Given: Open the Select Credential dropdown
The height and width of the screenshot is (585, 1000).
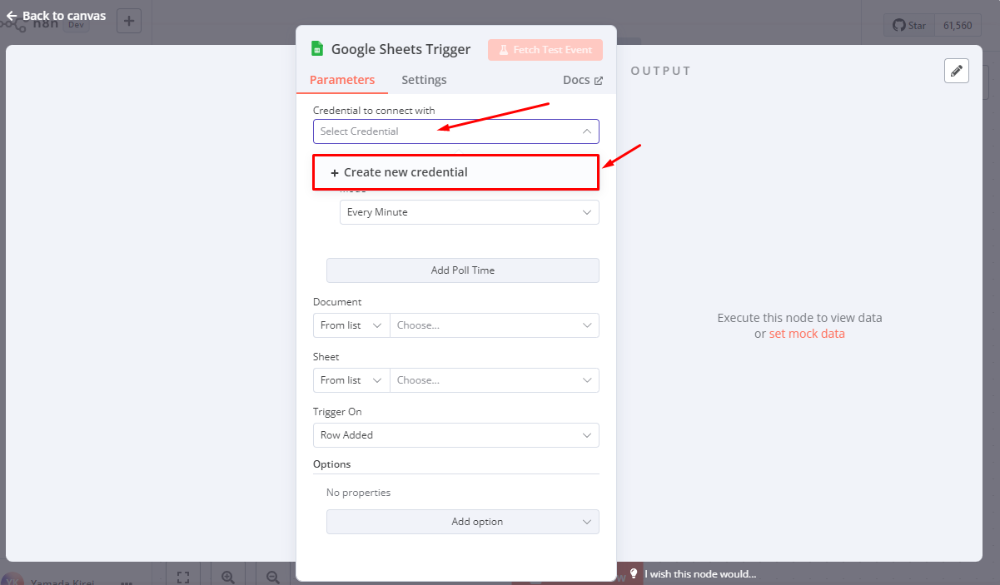Looking at the screenshot, I should 456,131.
